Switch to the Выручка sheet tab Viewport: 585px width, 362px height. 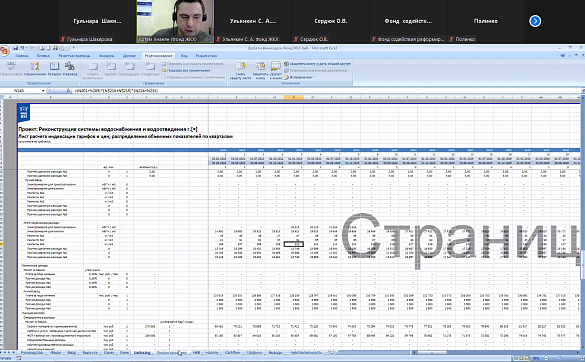pyautogui.click(x=90, y=352)
